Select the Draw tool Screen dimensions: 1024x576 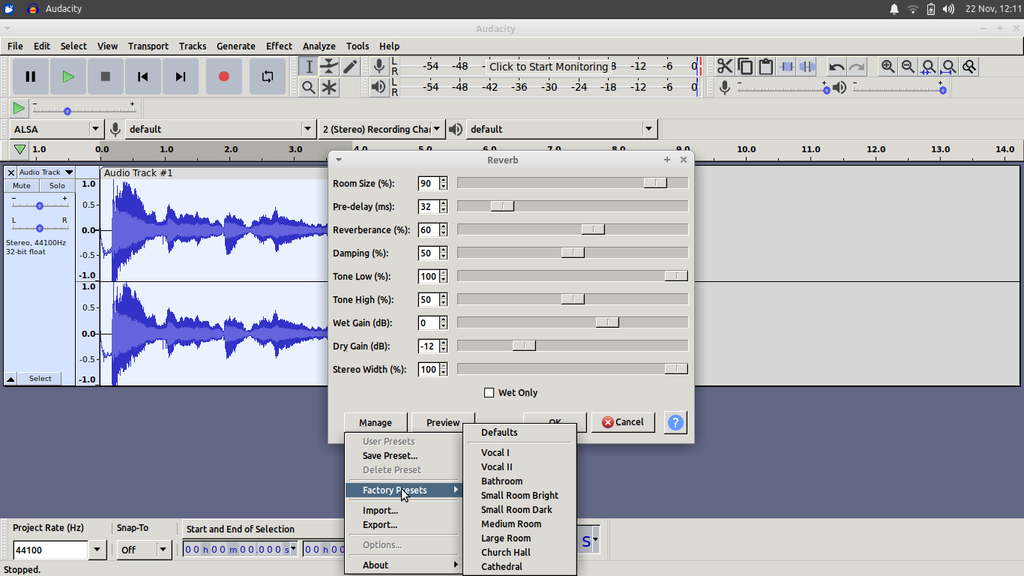pyautogui.click(x=352, y=66)
